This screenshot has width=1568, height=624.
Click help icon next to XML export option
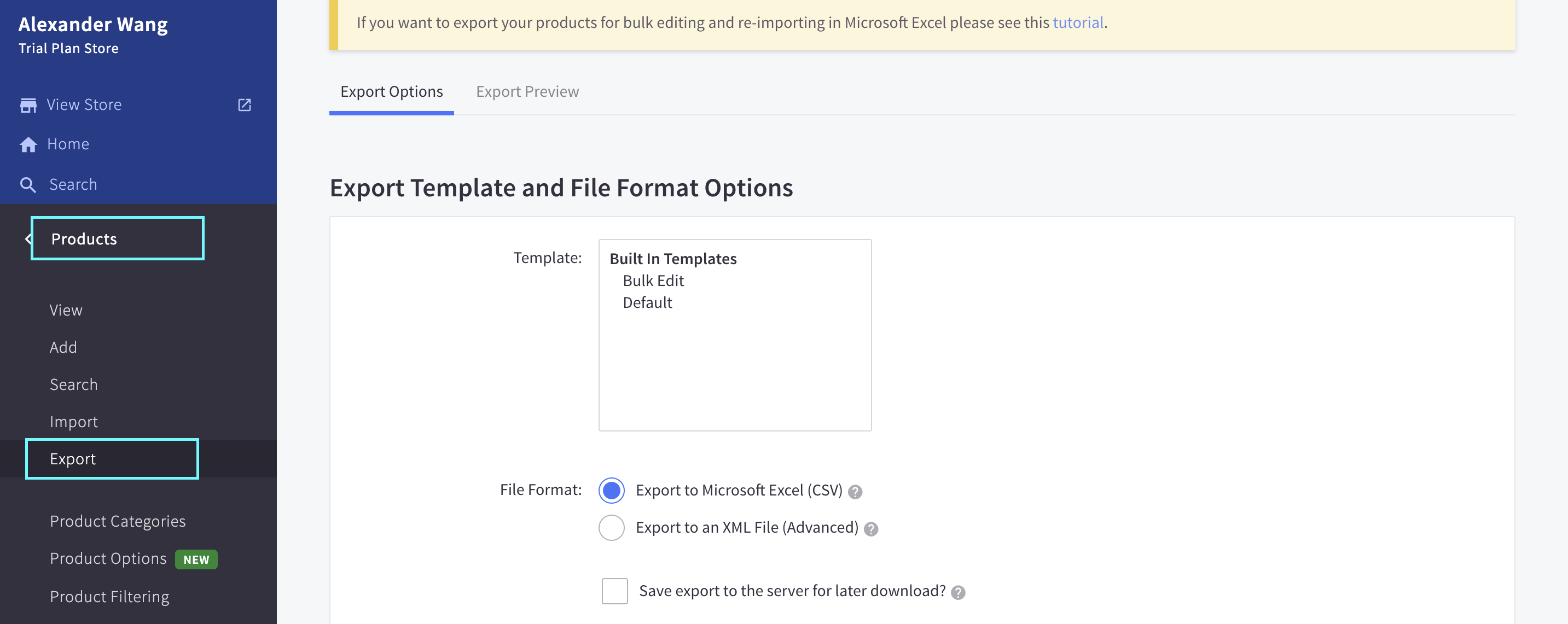[870, 528]
